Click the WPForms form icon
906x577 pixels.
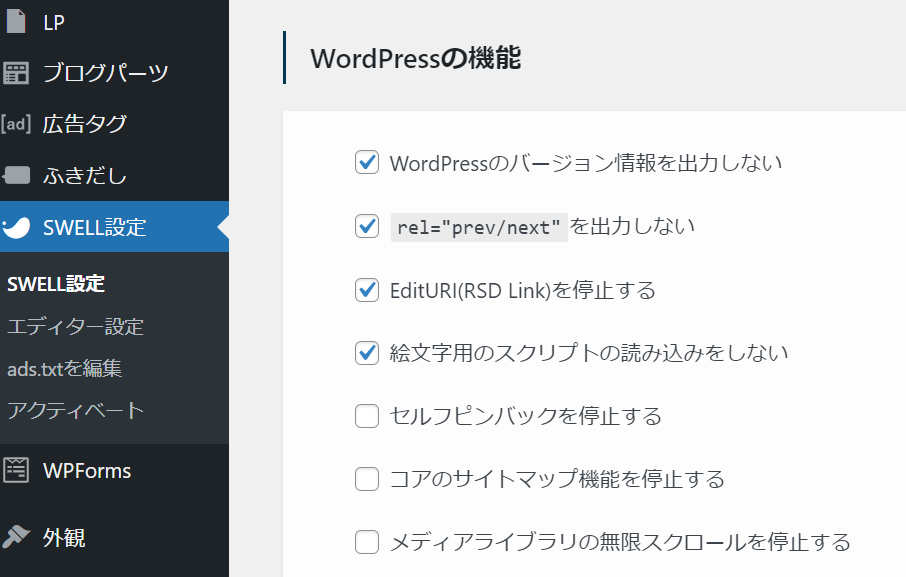coord(16,470)
